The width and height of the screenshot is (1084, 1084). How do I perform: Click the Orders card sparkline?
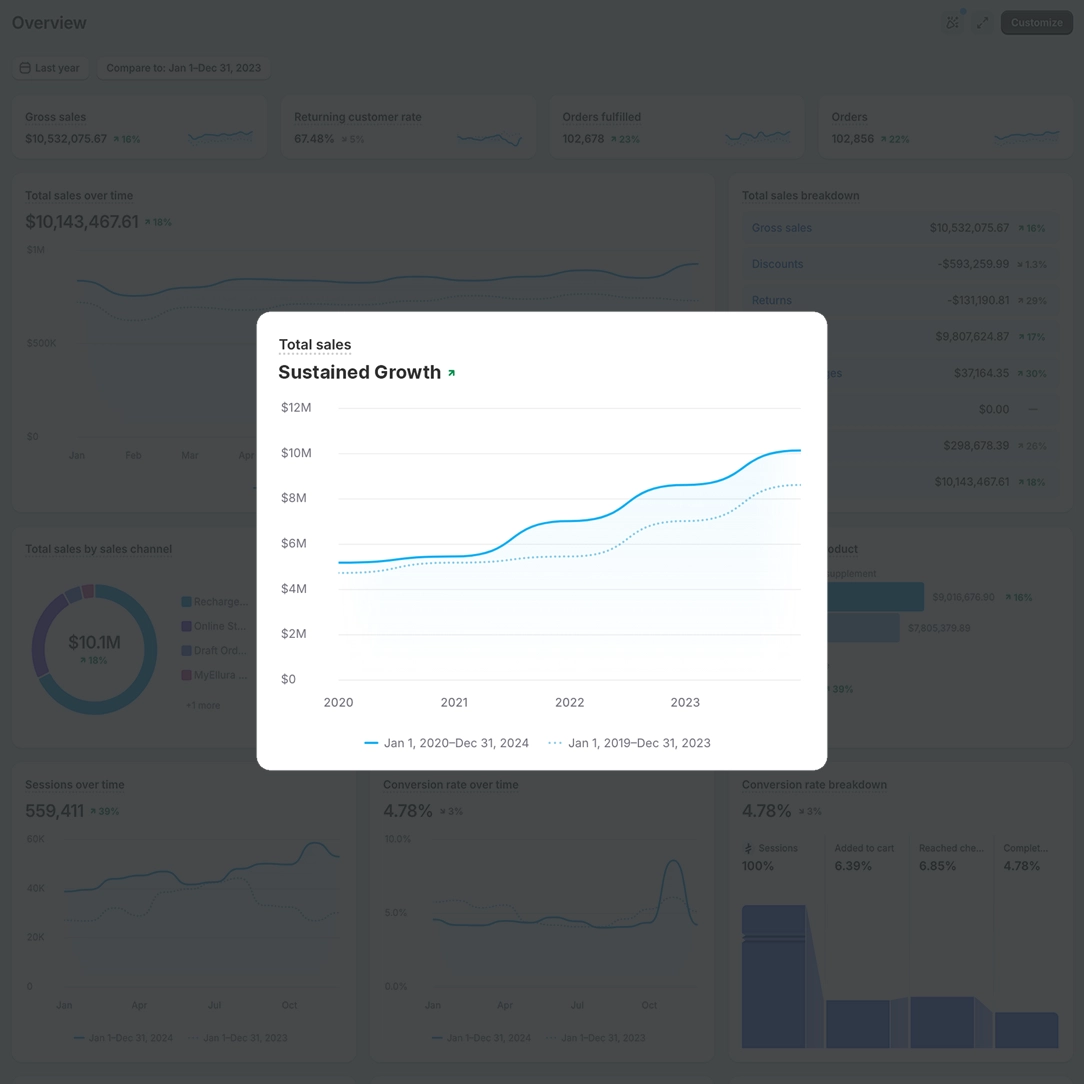1026,135
